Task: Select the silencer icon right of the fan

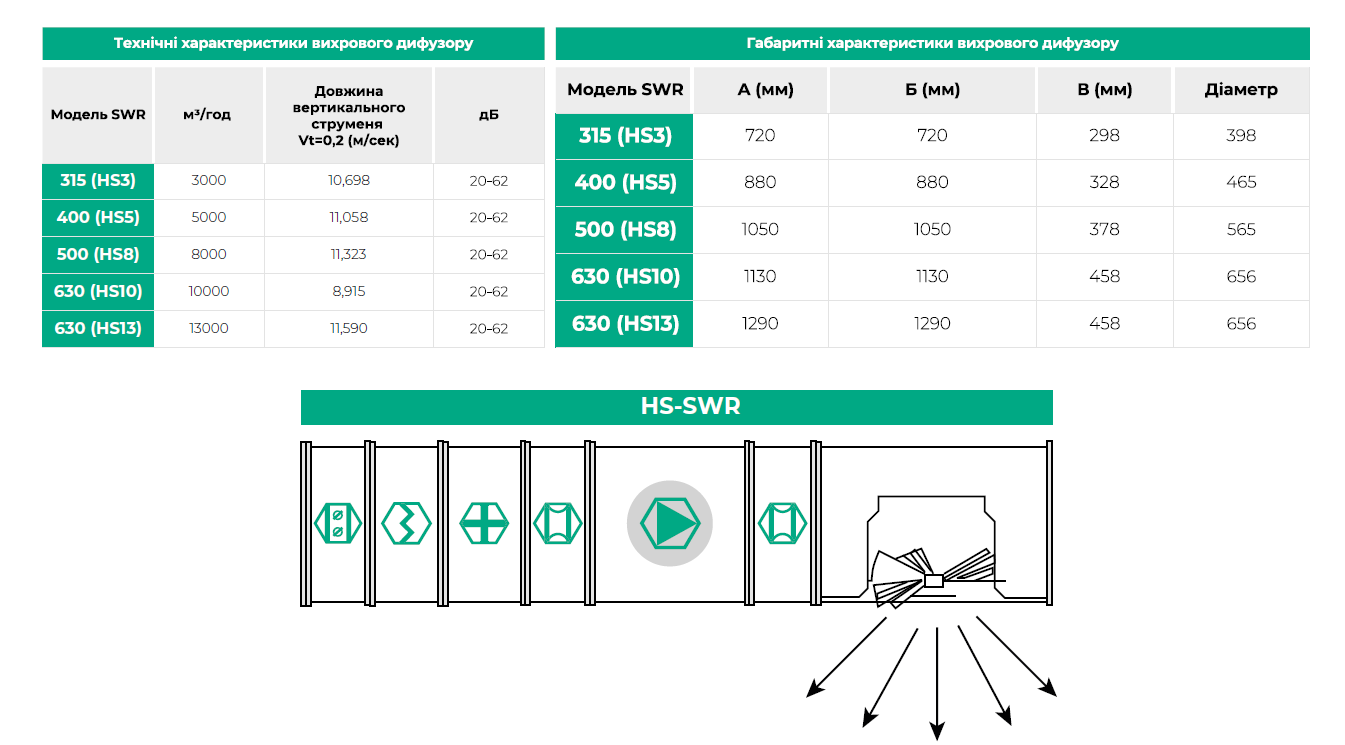Action: [782, 523]
